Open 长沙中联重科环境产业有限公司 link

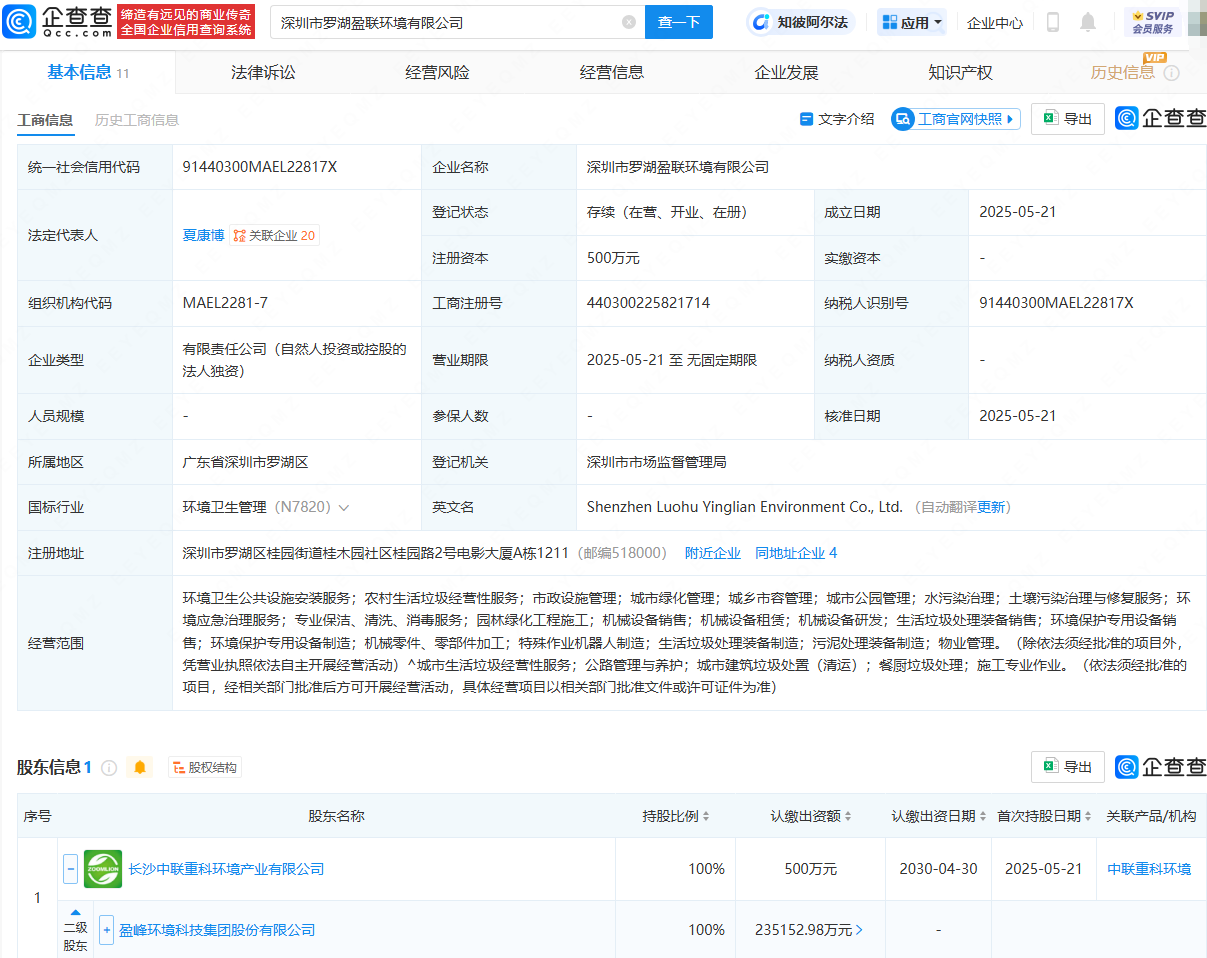(226, 869)
